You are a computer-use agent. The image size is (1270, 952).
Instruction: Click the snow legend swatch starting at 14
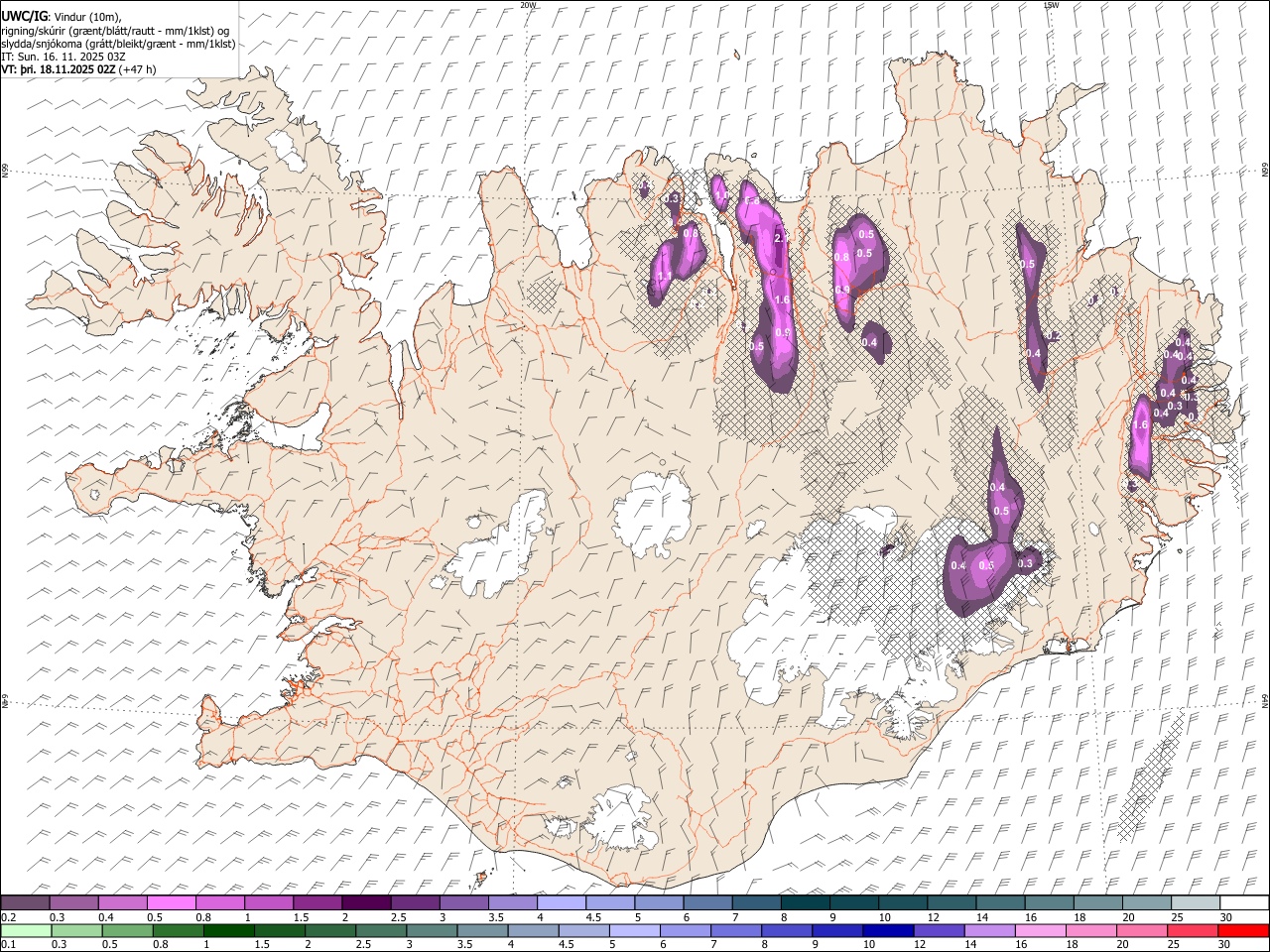pyautogui.click(x=1000, y=902)
